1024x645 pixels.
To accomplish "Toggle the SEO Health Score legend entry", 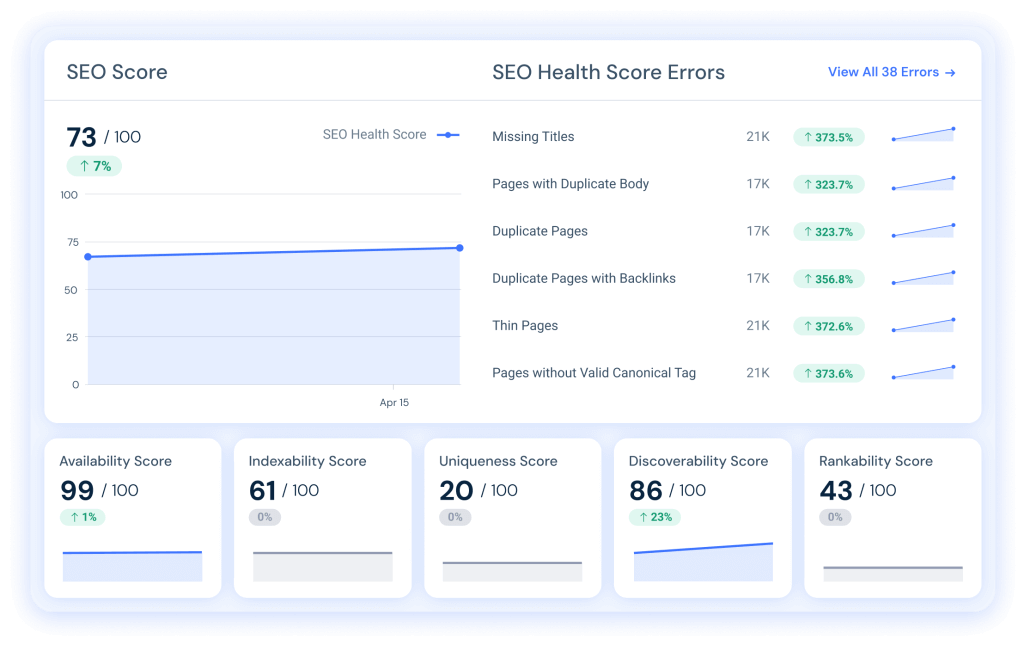I will [x=391, y=134].
